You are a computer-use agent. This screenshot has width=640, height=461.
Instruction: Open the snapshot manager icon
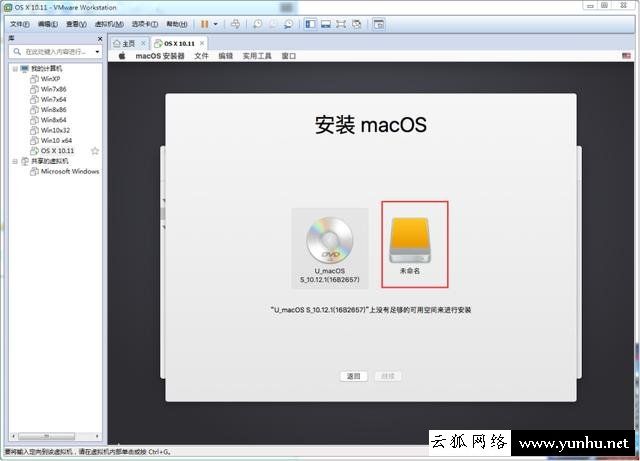point(288,24)
